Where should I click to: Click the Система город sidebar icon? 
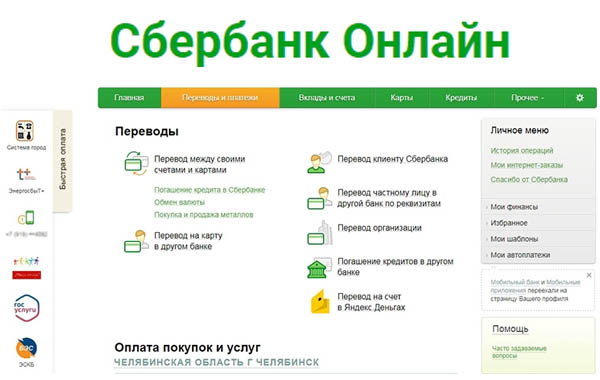(x=25, y=130)
